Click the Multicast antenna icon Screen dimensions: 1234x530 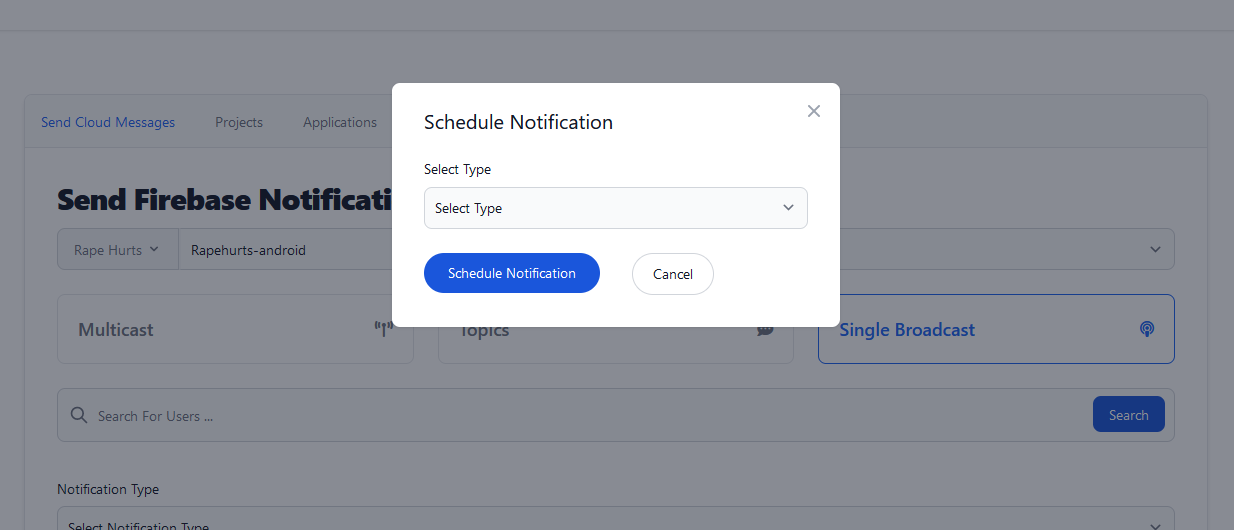tap(382, 329)
